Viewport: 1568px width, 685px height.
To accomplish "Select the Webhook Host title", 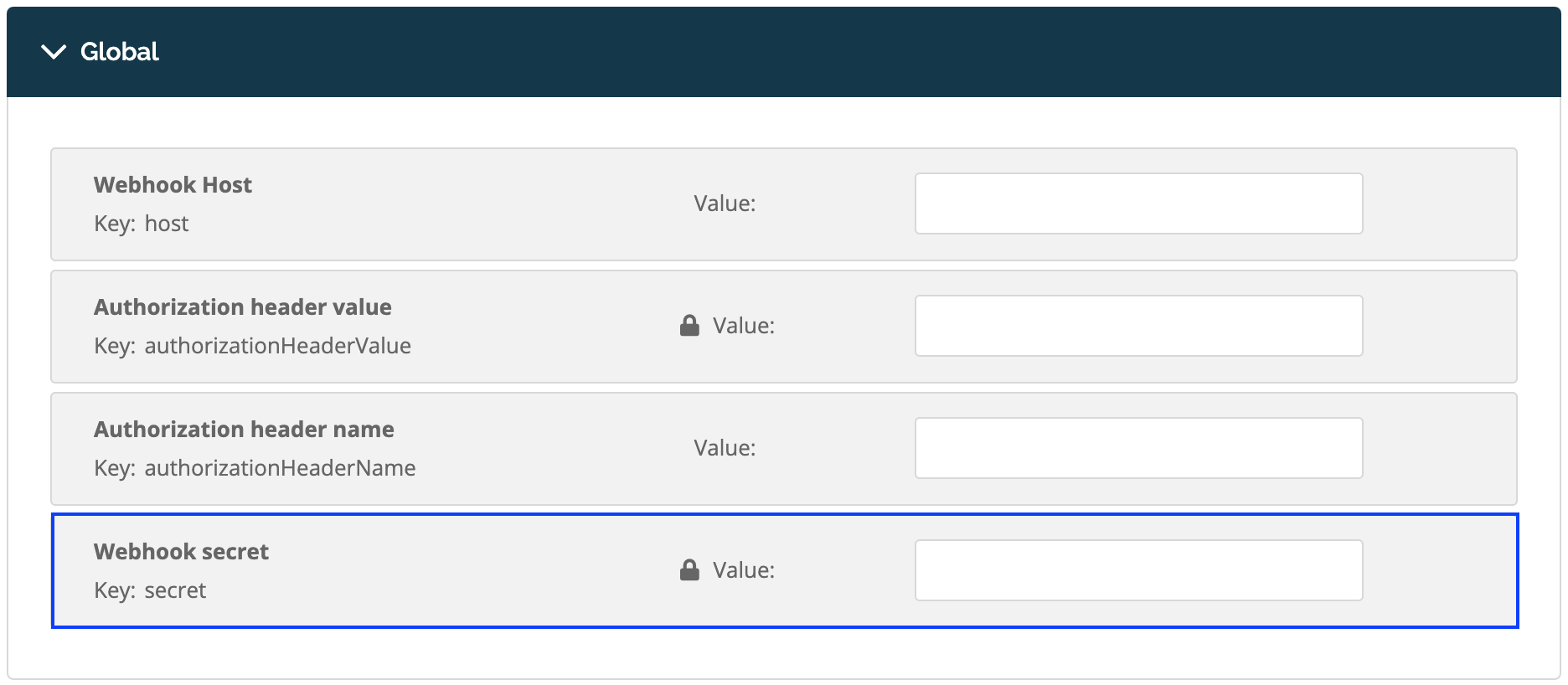I will click(173, 185).
